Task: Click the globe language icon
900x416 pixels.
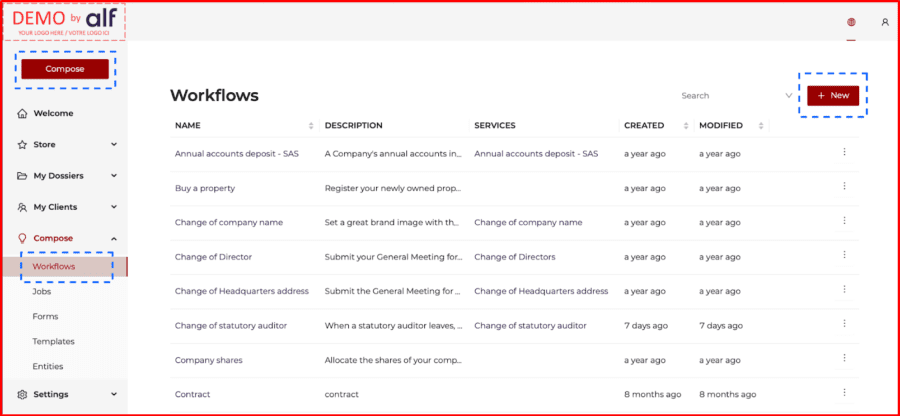Action: [x=851, y=22]
